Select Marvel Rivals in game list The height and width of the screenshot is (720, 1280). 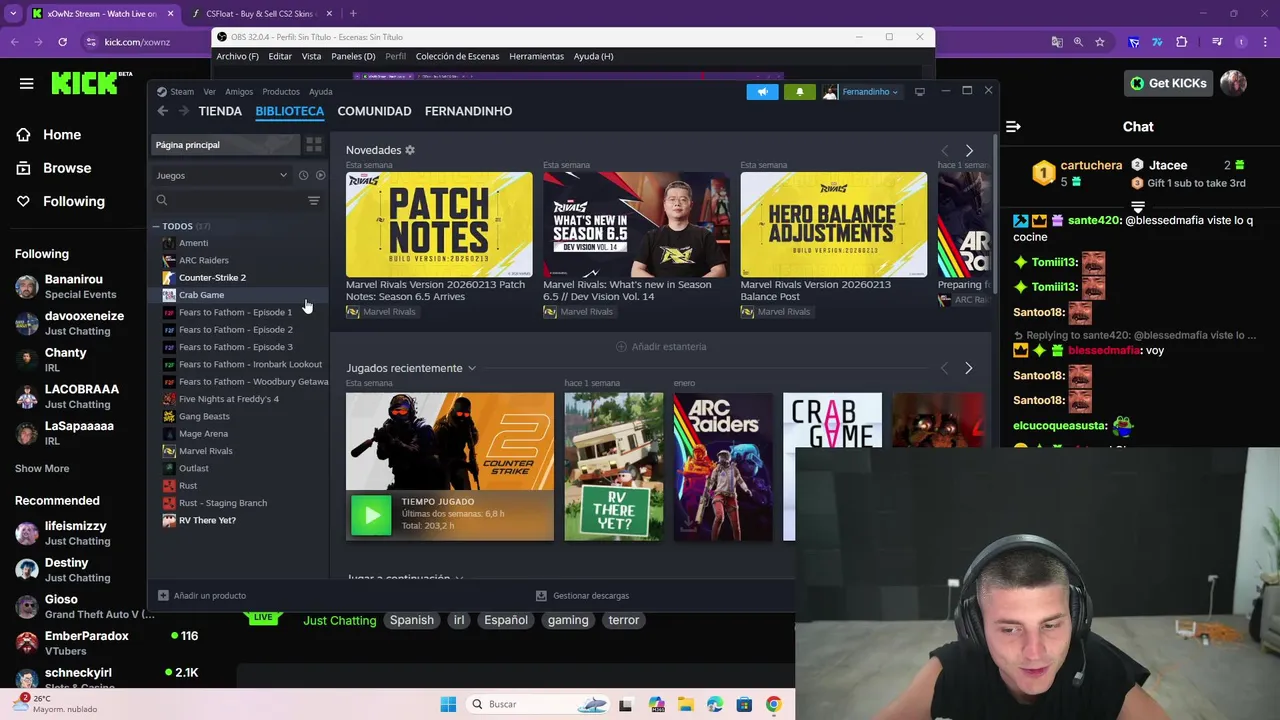coord(206,451)
